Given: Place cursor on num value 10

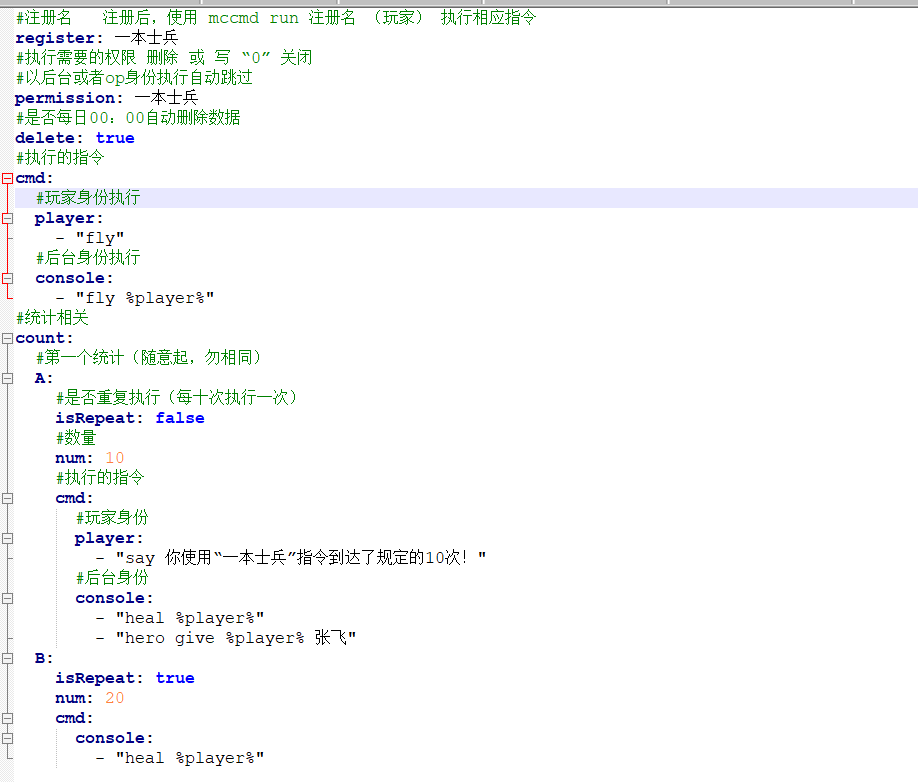Looking at the screenshot, I should point(115,458).
